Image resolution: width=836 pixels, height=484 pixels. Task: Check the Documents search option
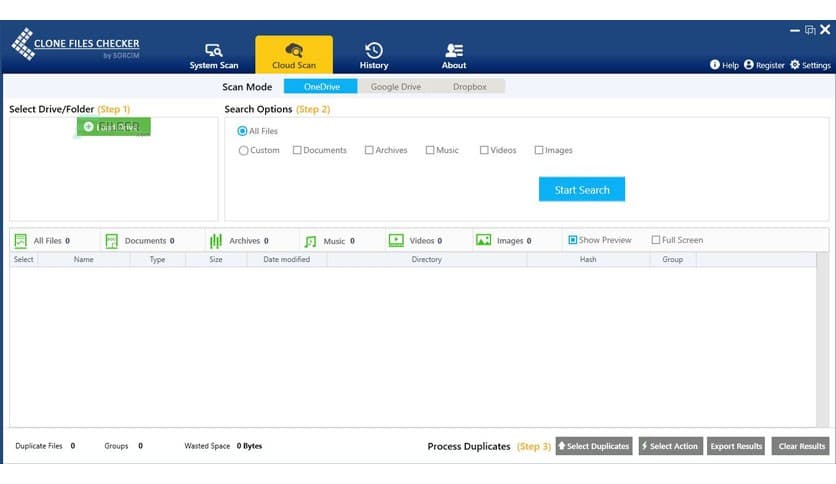(x=297, y=150)
